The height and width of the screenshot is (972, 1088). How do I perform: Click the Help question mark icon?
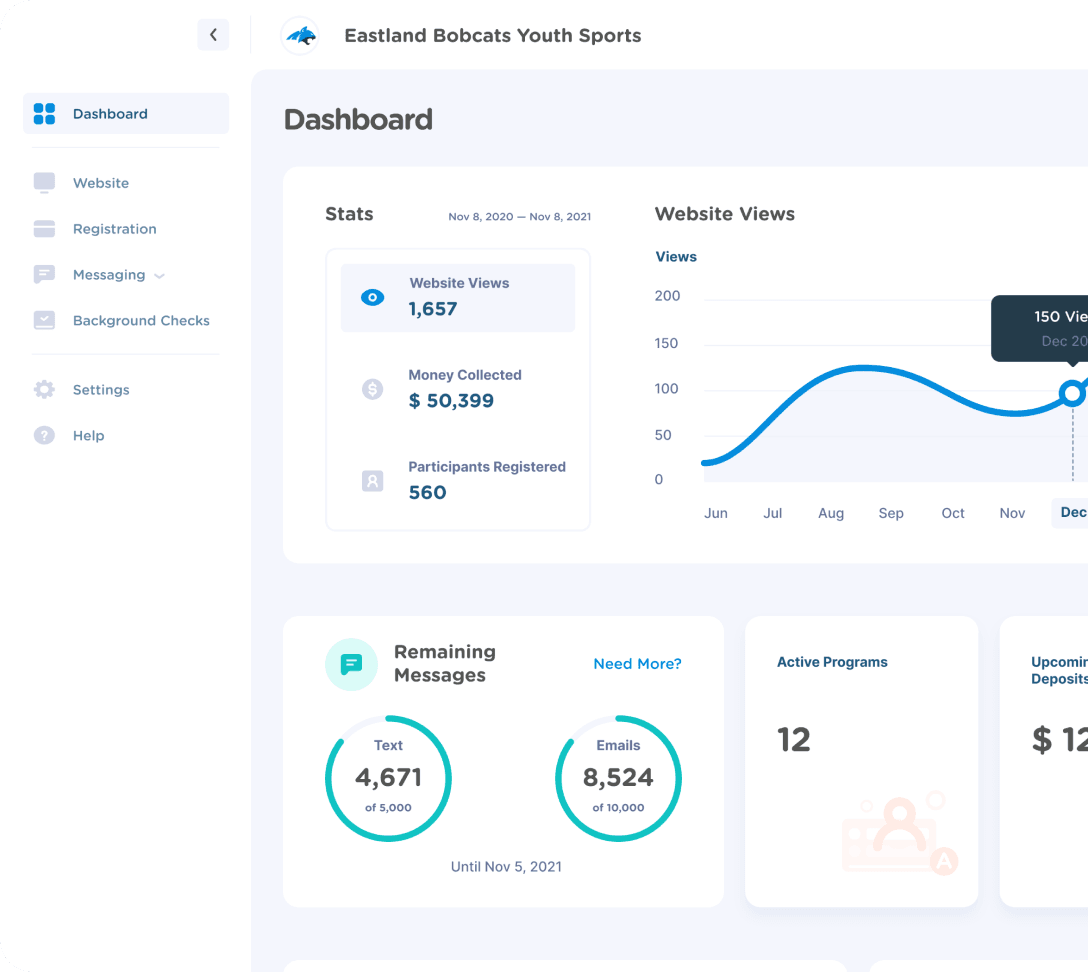click(x=44, y=435)
